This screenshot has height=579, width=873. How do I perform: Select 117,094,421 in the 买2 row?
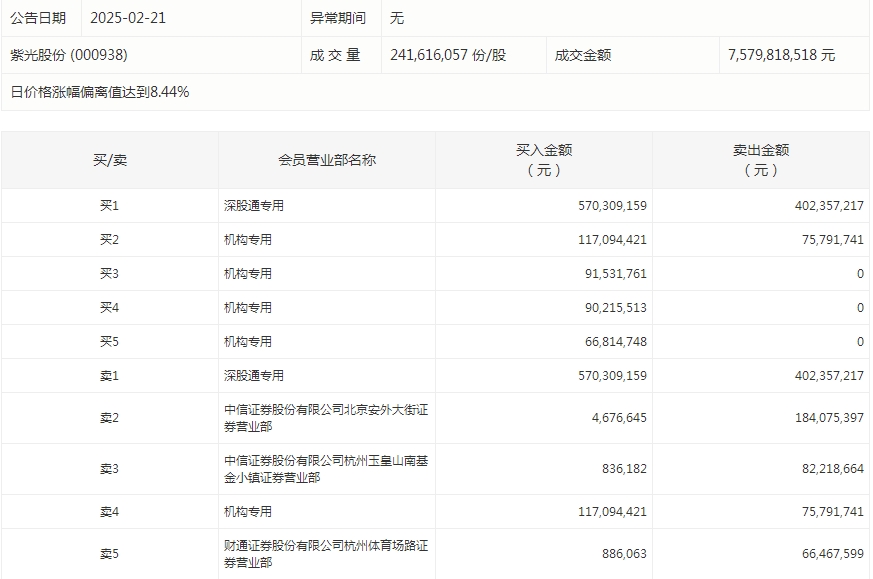612,239
